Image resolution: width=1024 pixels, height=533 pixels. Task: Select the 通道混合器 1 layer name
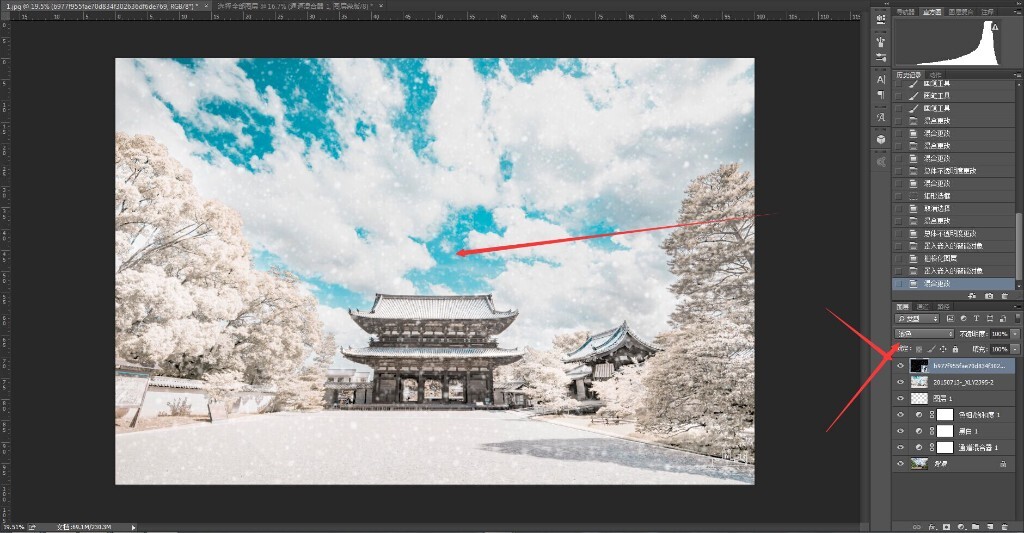coord(978,447)
